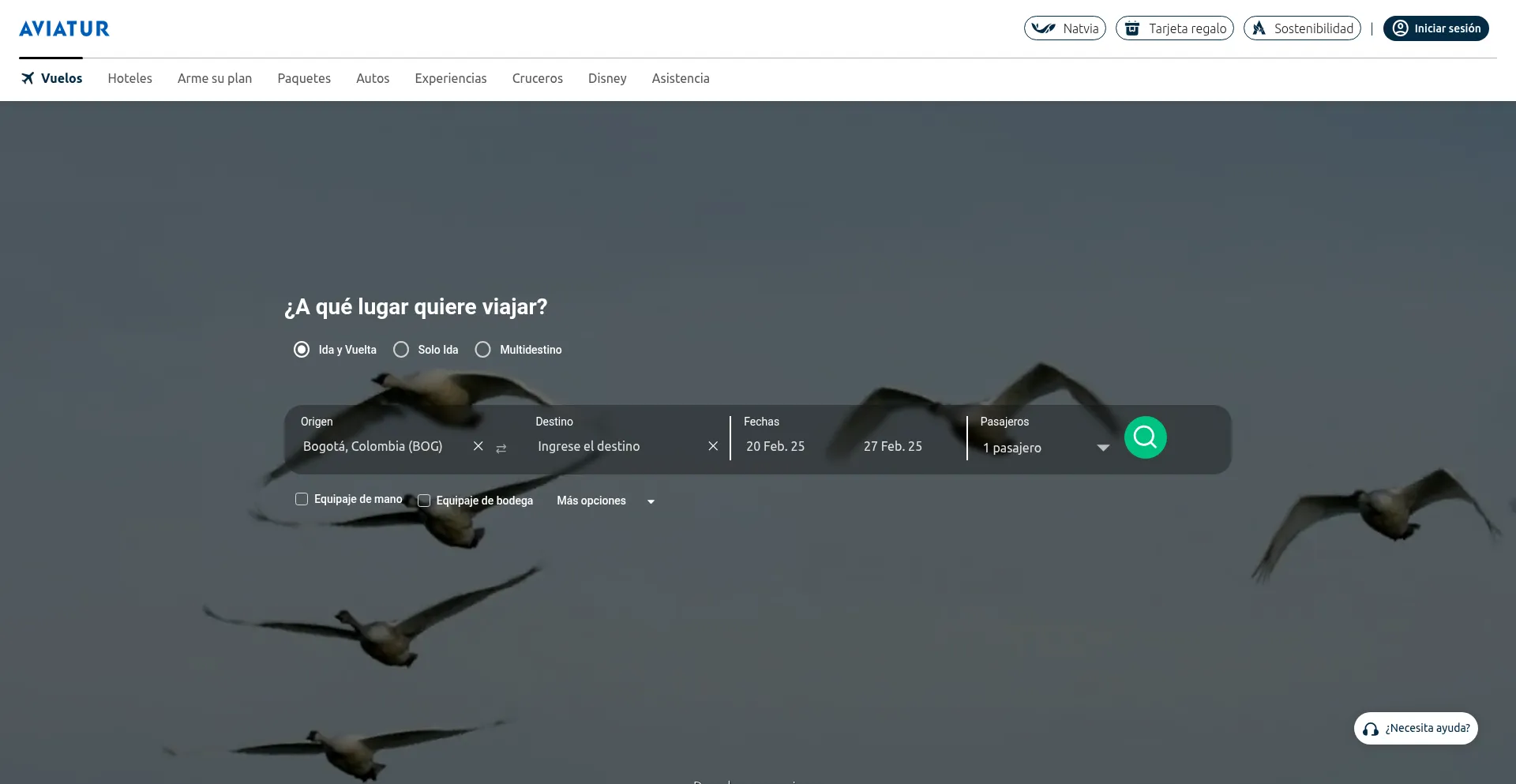Viewport: 1516px width, 784px height.
Task: Click the Aviatur logo
Action: (65, 28)
